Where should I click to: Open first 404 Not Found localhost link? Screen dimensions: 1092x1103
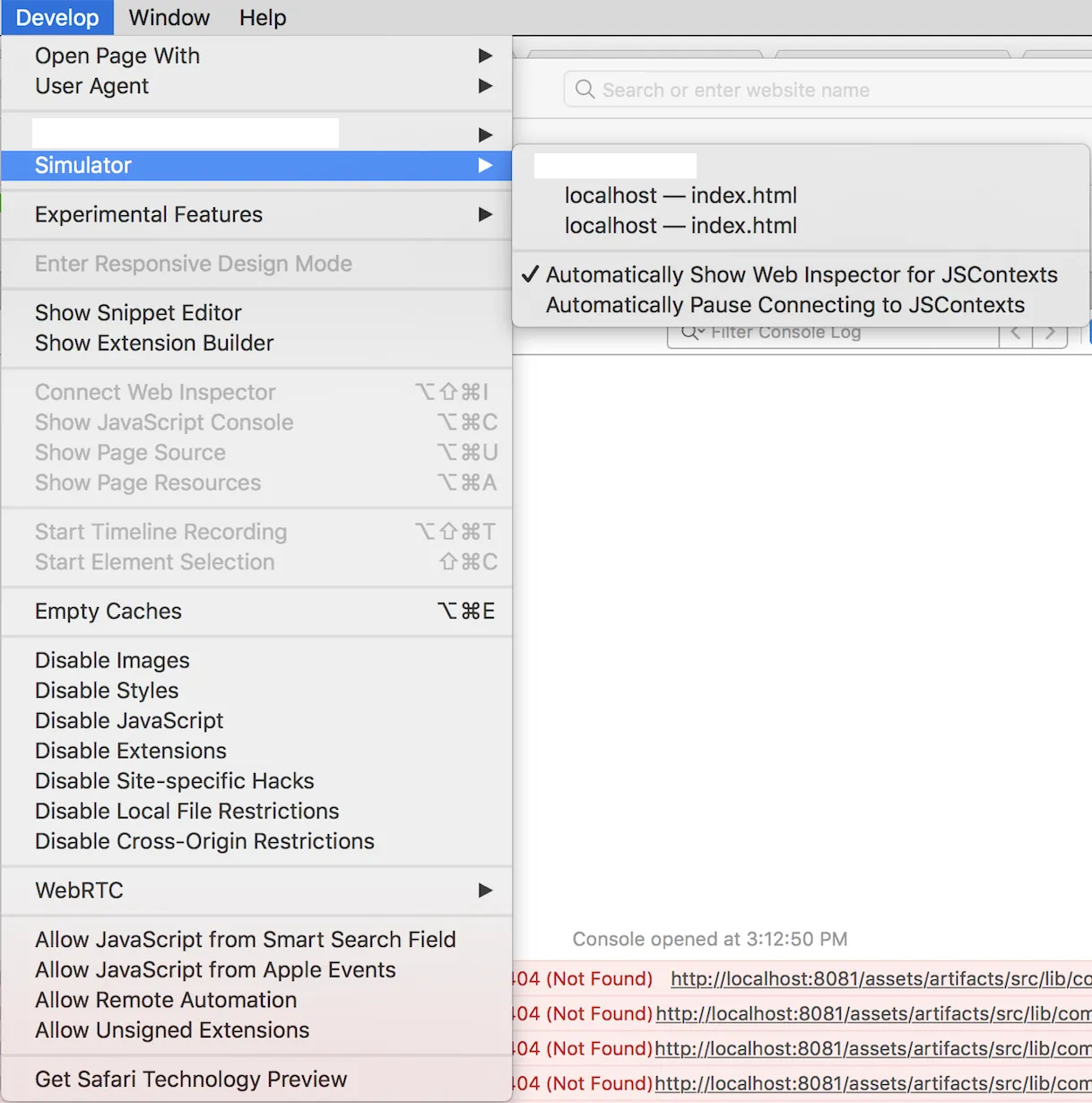[881, 979]
